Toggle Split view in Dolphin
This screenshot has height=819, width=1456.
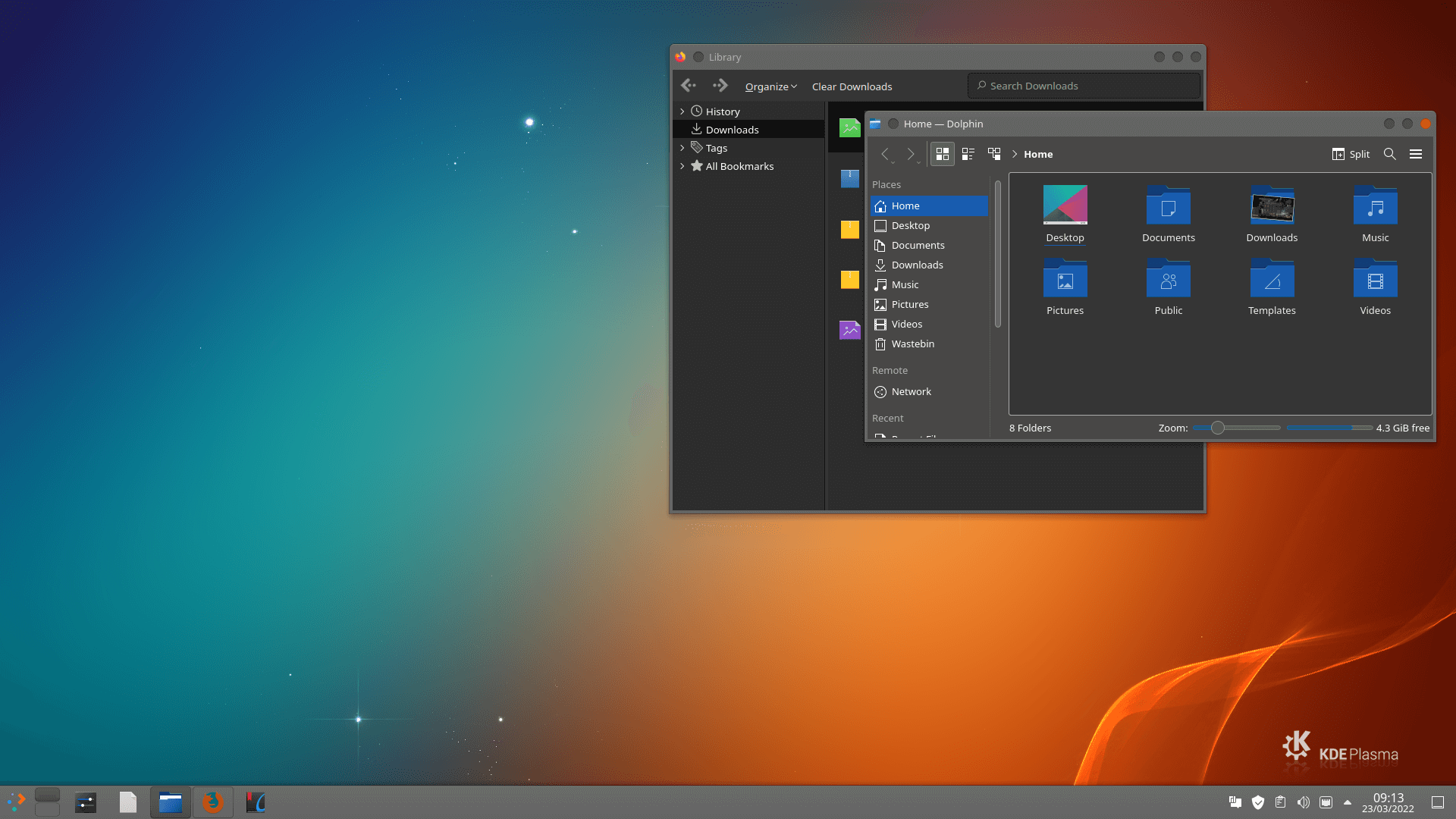click(1350, 154)
